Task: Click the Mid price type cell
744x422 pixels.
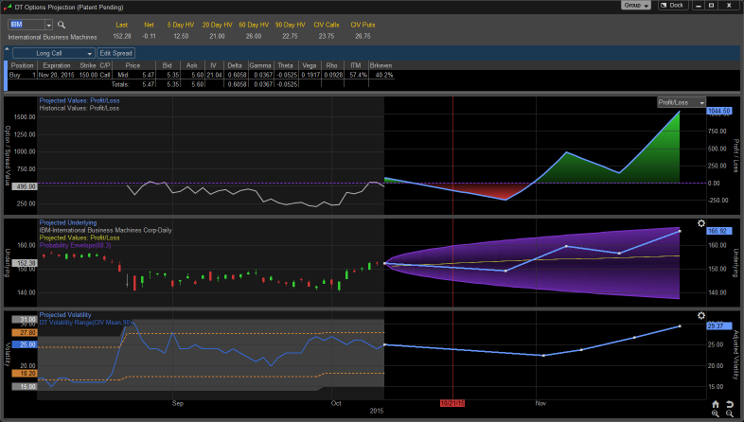Action: coord(123,75)
